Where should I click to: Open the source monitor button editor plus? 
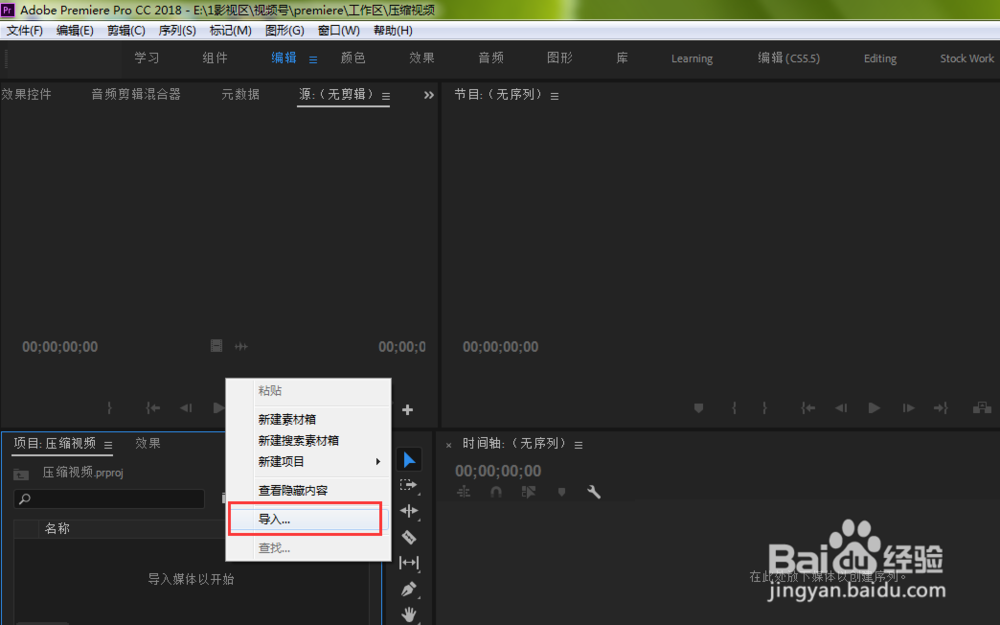pos(408,409)
